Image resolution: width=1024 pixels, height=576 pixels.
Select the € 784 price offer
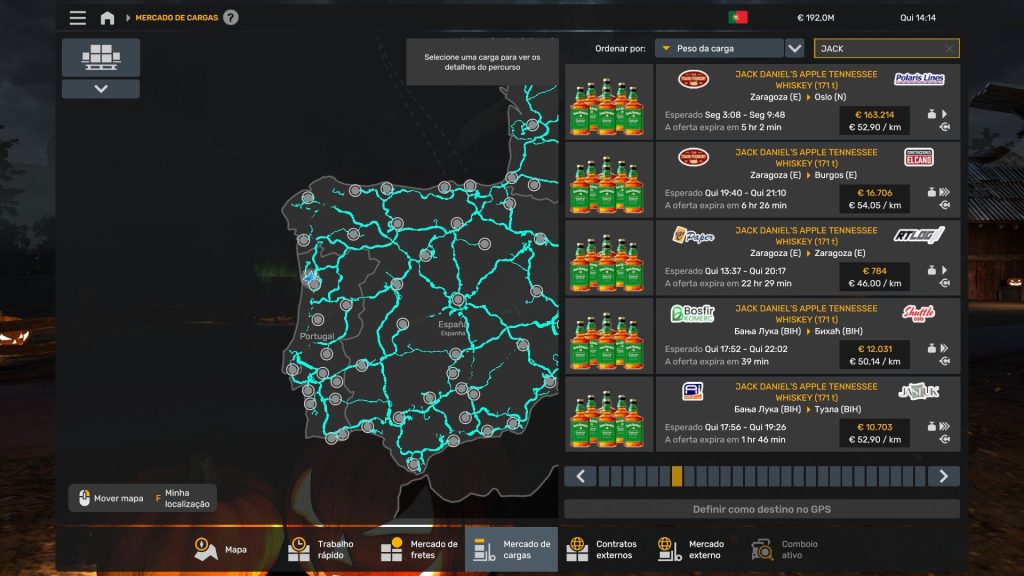pos(874,271)
